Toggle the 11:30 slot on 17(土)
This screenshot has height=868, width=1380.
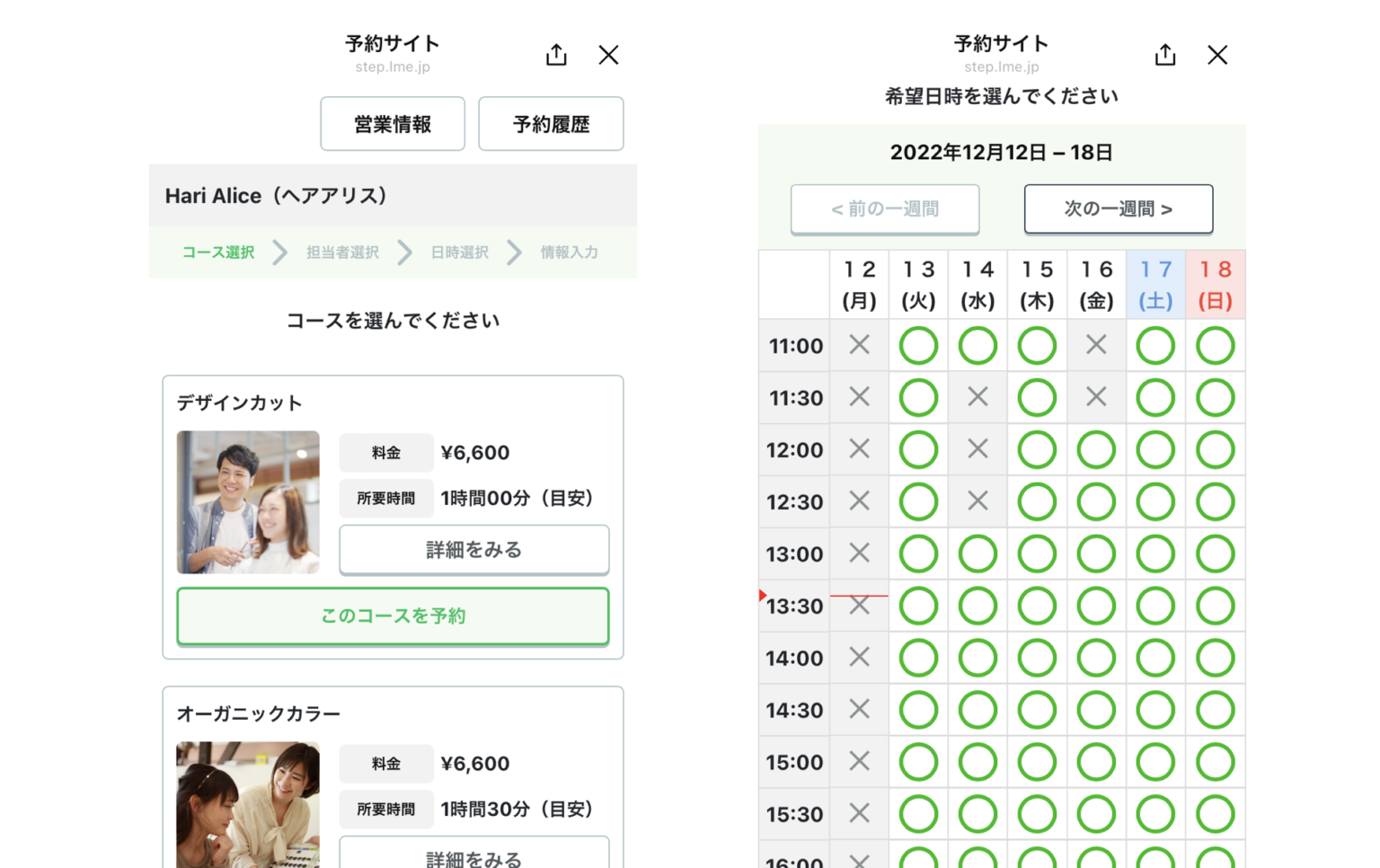pyautogui.click(x=1155, y=397)
